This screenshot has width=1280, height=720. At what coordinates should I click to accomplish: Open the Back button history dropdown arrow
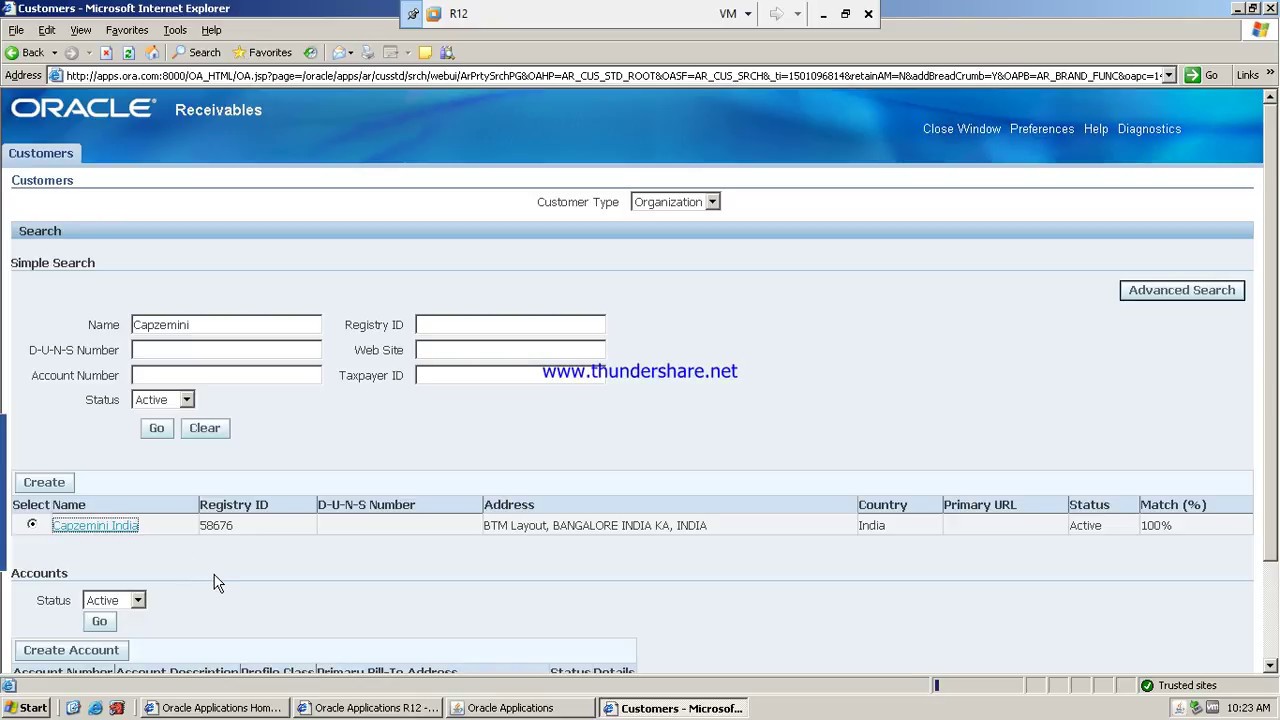pyautogui.click(x=54, y=53)
